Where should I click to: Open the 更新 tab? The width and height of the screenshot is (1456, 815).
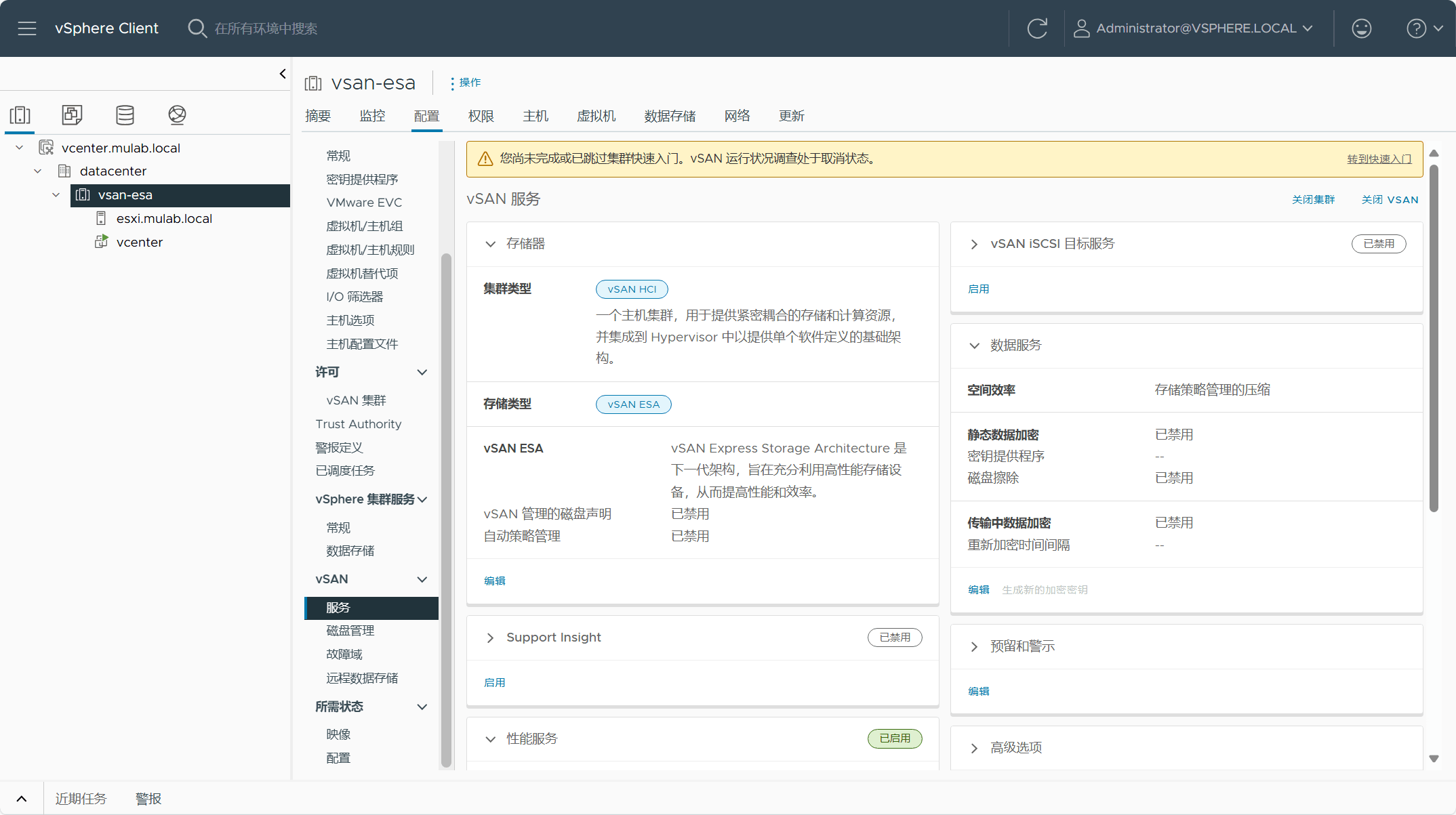[x=791, y=116]
